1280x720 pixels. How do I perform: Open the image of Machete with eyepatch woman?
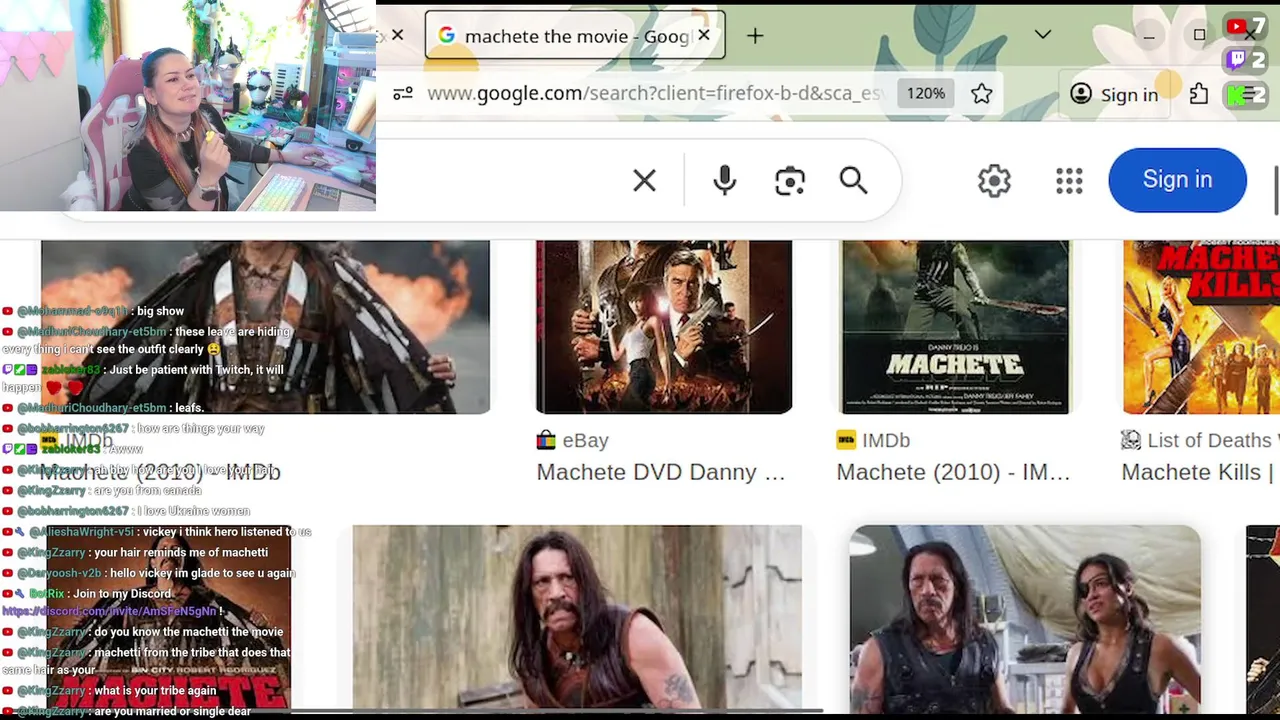[1025, 617]
